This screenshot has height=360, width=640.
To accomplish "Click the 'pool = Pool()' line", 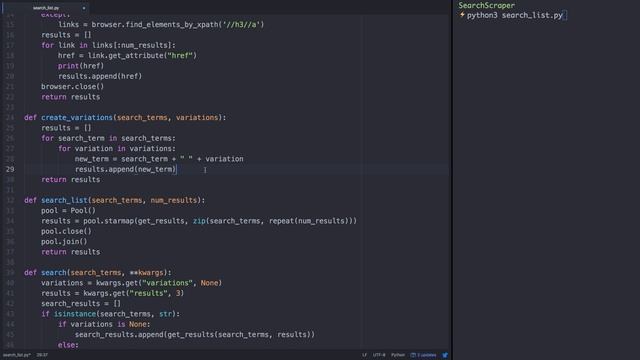I will click(x=68, y=211).
